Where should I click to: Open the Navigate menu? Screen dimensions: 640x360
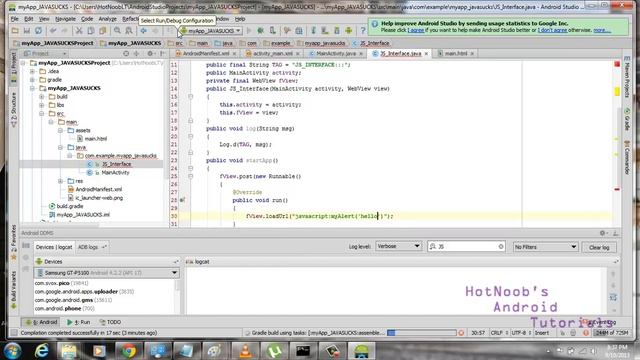tap(65, 19)
